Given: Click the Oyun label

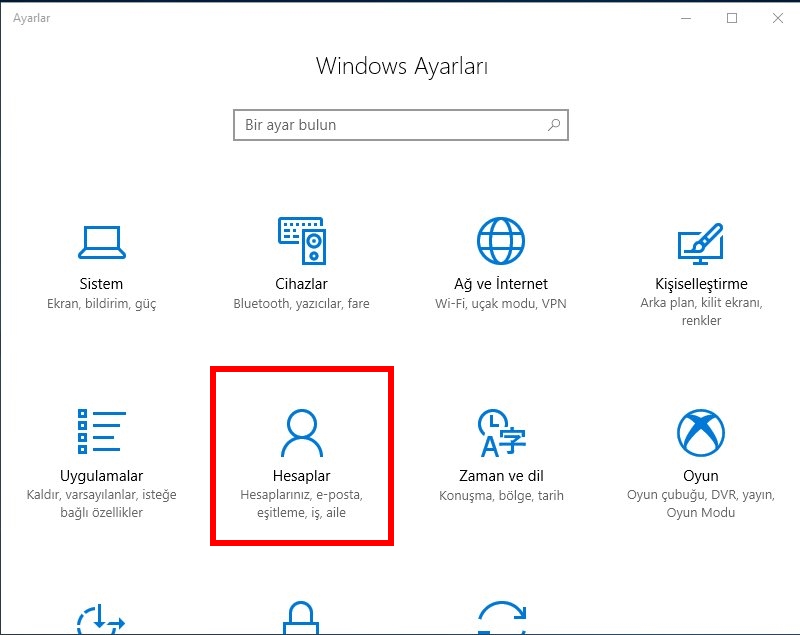Looking at the screenshot, I should [x=701, y=476].
